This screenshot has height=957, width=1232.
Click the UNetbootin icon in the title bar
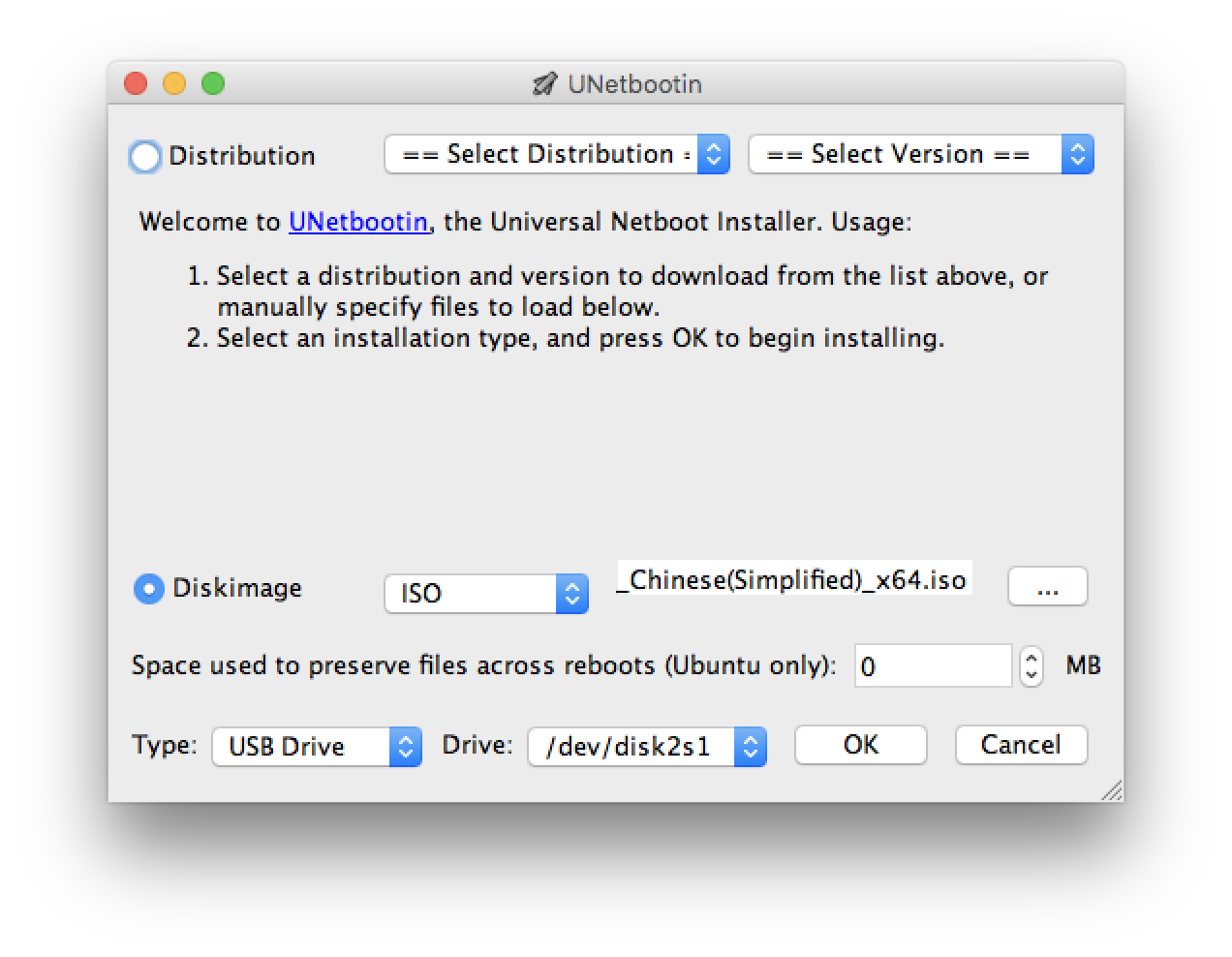(x=544, y=84)
